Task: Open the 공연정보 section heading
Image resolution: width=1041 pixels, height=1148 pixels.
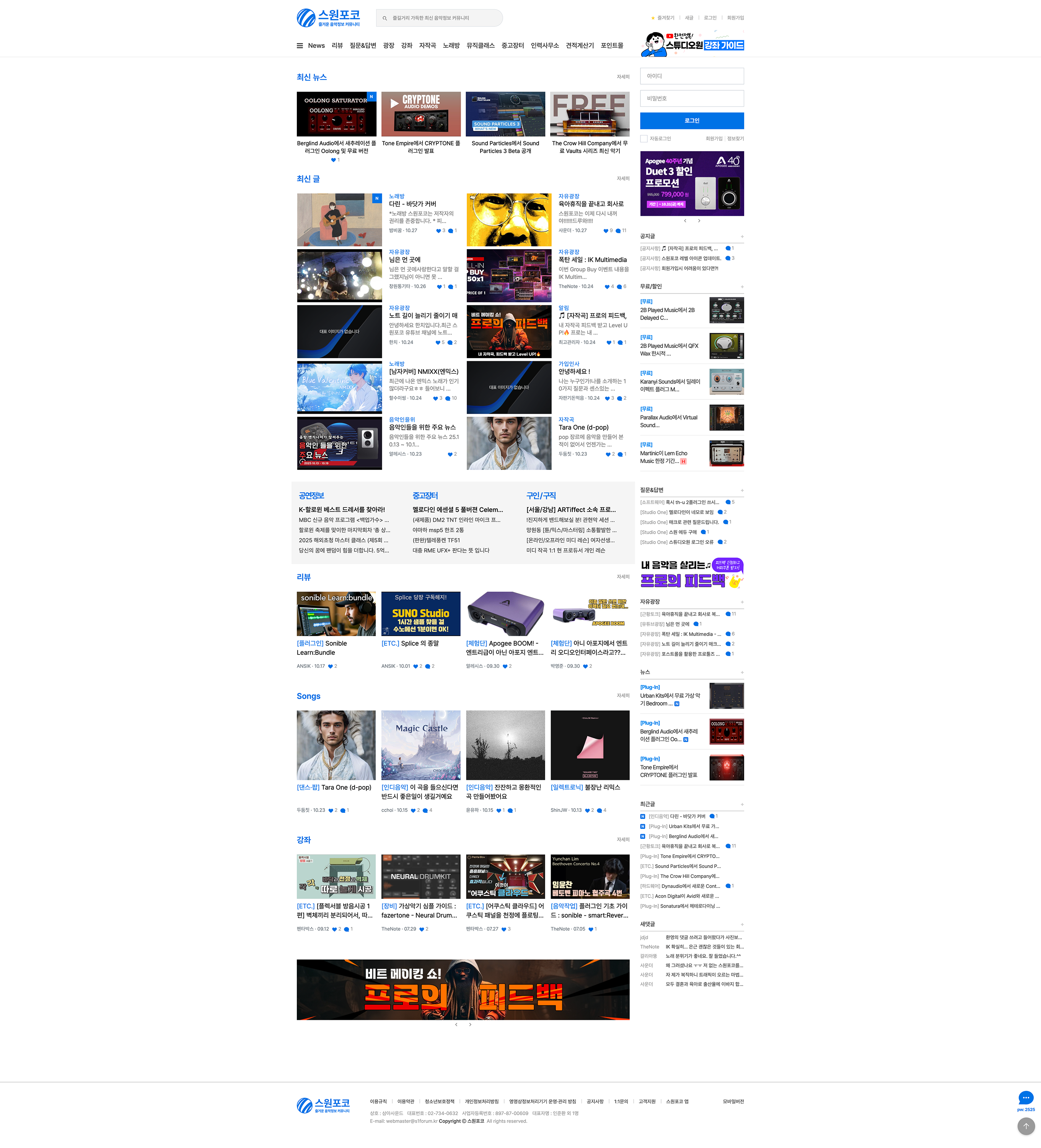Action: 311,496
